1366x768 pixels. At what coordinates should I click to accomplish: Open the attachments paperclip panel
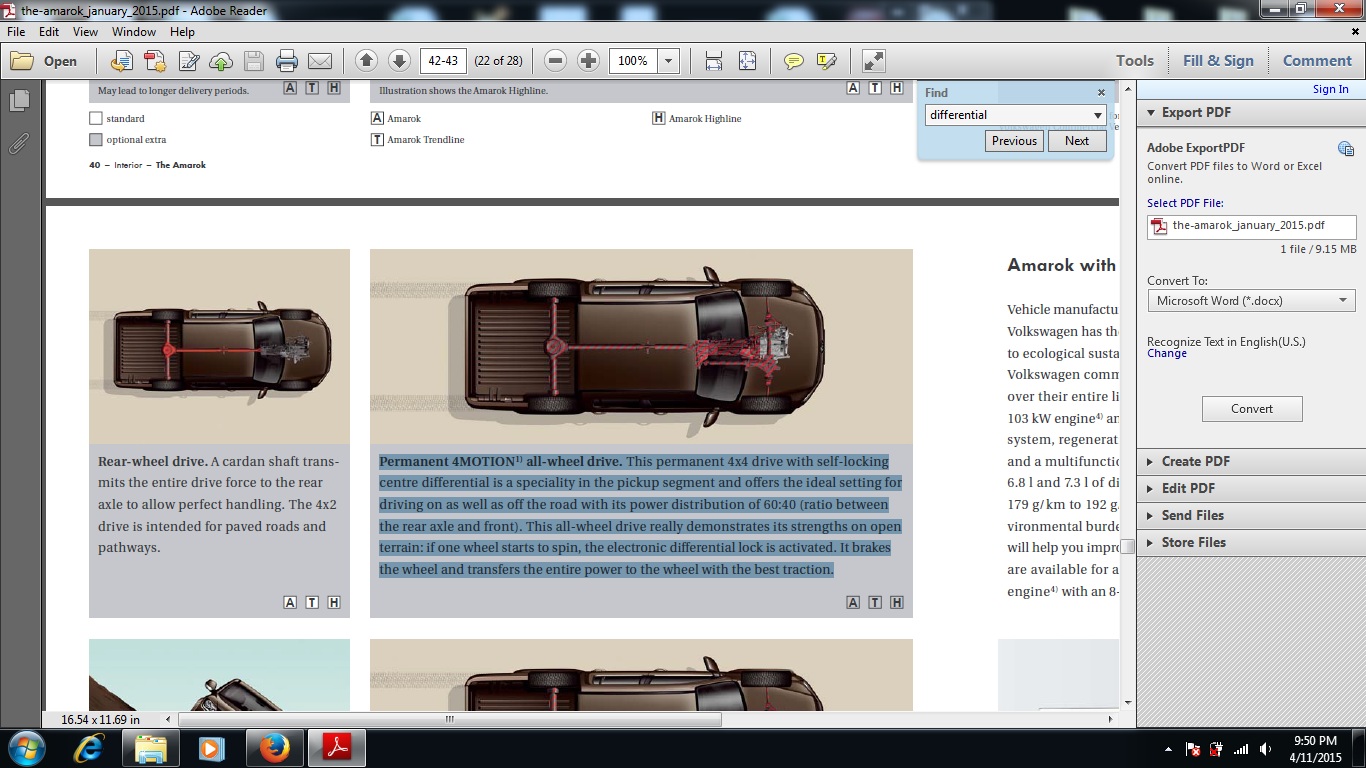point(19,143)
